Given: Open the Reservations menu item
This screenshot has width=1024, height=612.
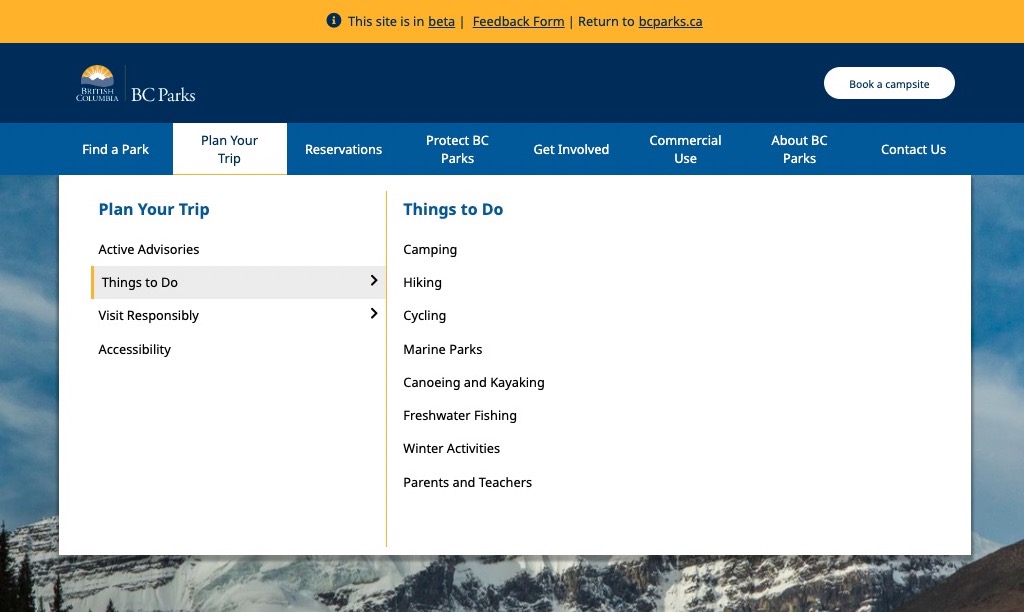Looking at the screenshot, I should tap(343, 149).
